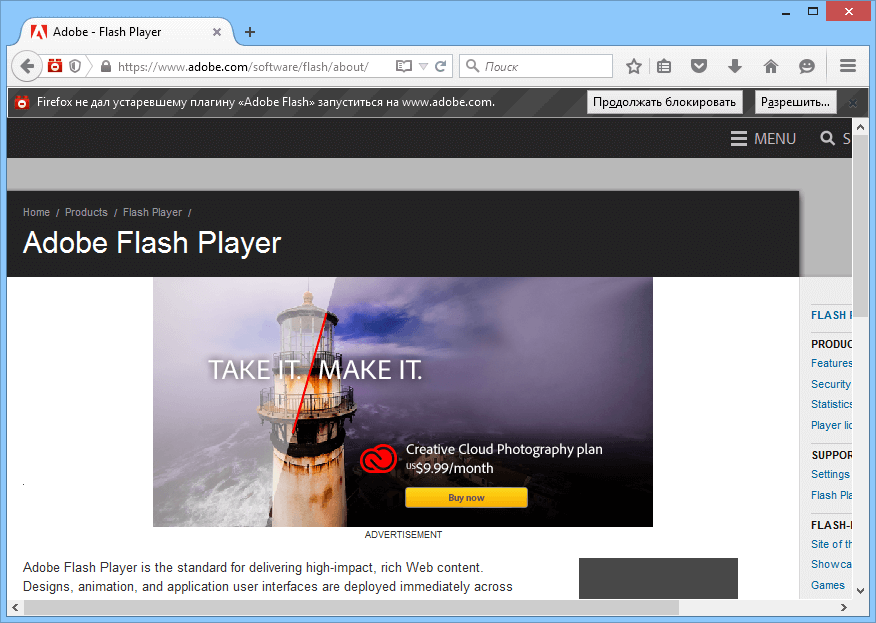Bookmark this page with the star icon

634,66
